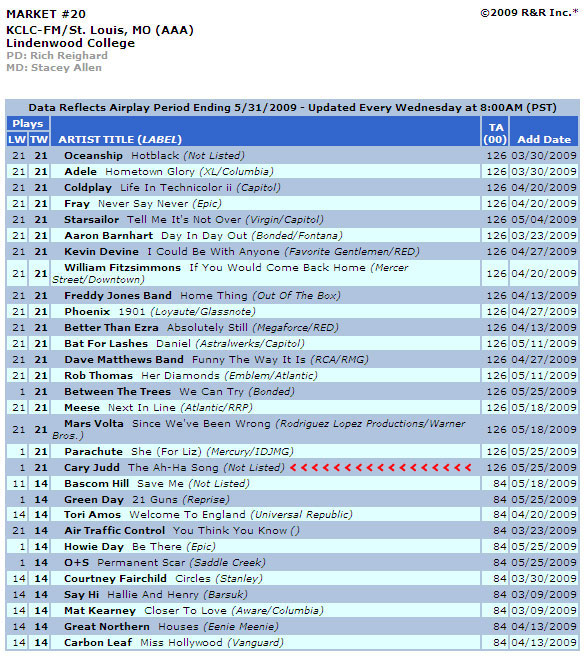Select 'Mat Kearney Closer To Love'
The image size is (585, 659).
pyautogui.click(x=194, y=610)
